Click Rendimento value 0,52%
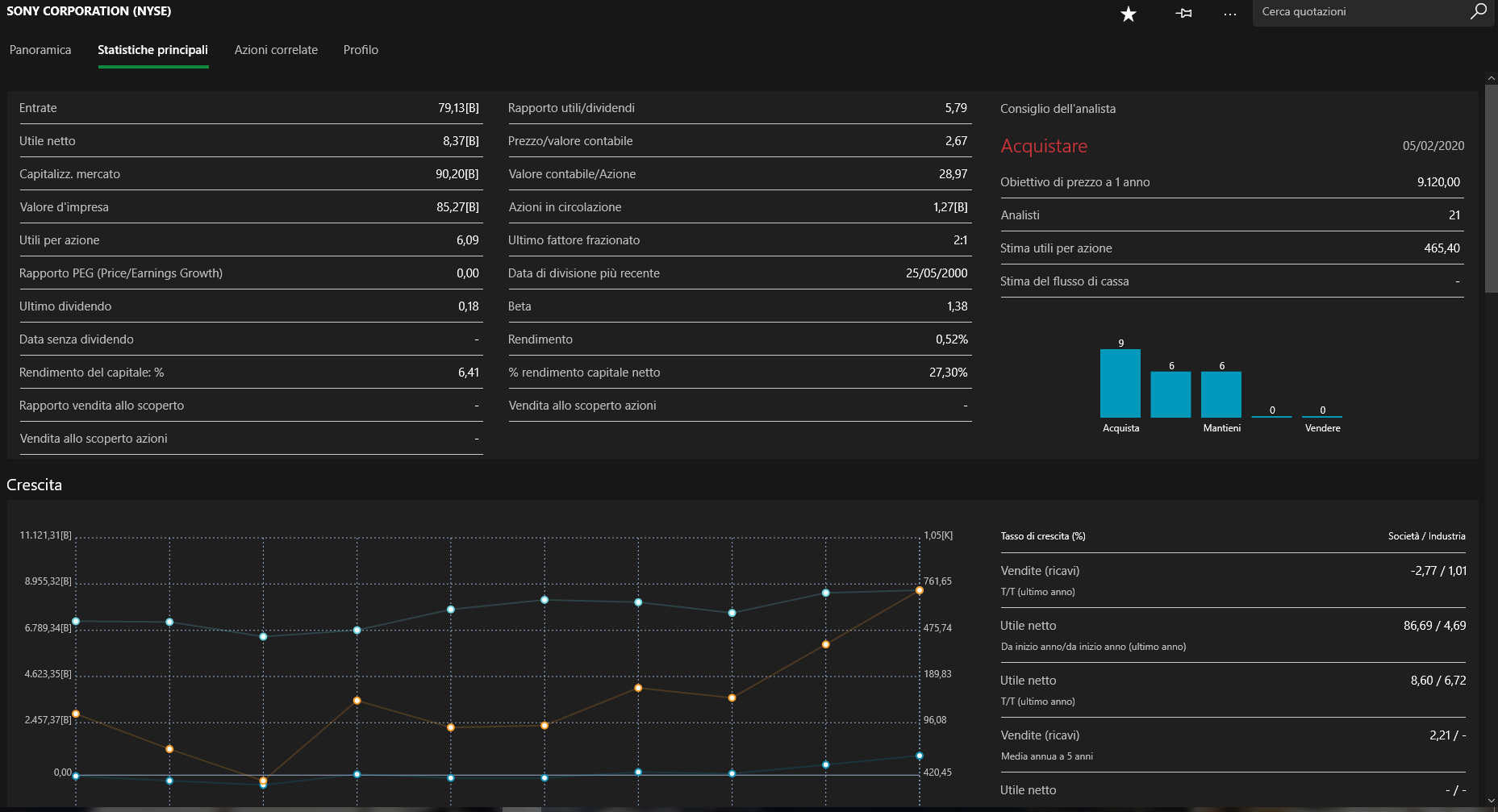Image resolution: width=1498 pixels, height=812 pixels. pyautogui.click(x=952, y=339)
